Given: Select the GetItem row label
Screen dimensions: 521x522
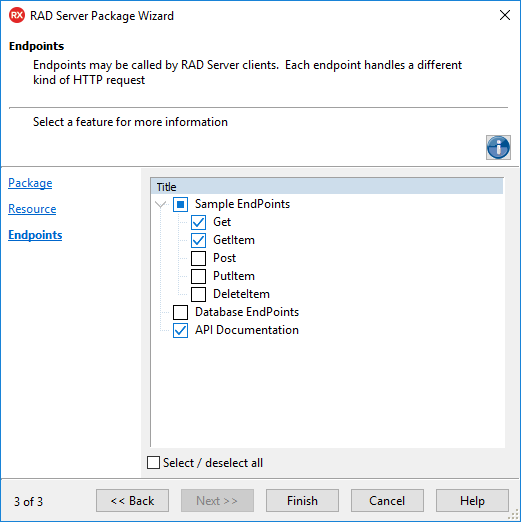Looking at the screenshot, I should pyautogui.click(x=234, y=240).
